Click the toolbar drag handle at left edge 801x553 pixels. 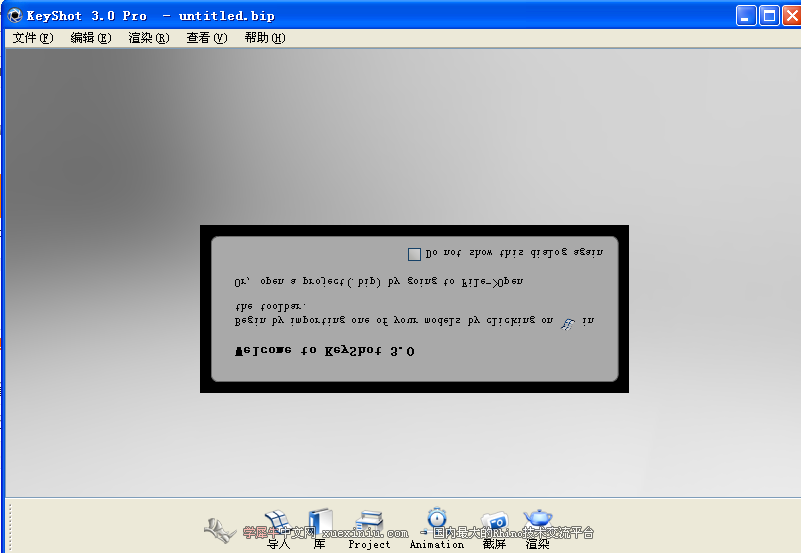point(9,526)
